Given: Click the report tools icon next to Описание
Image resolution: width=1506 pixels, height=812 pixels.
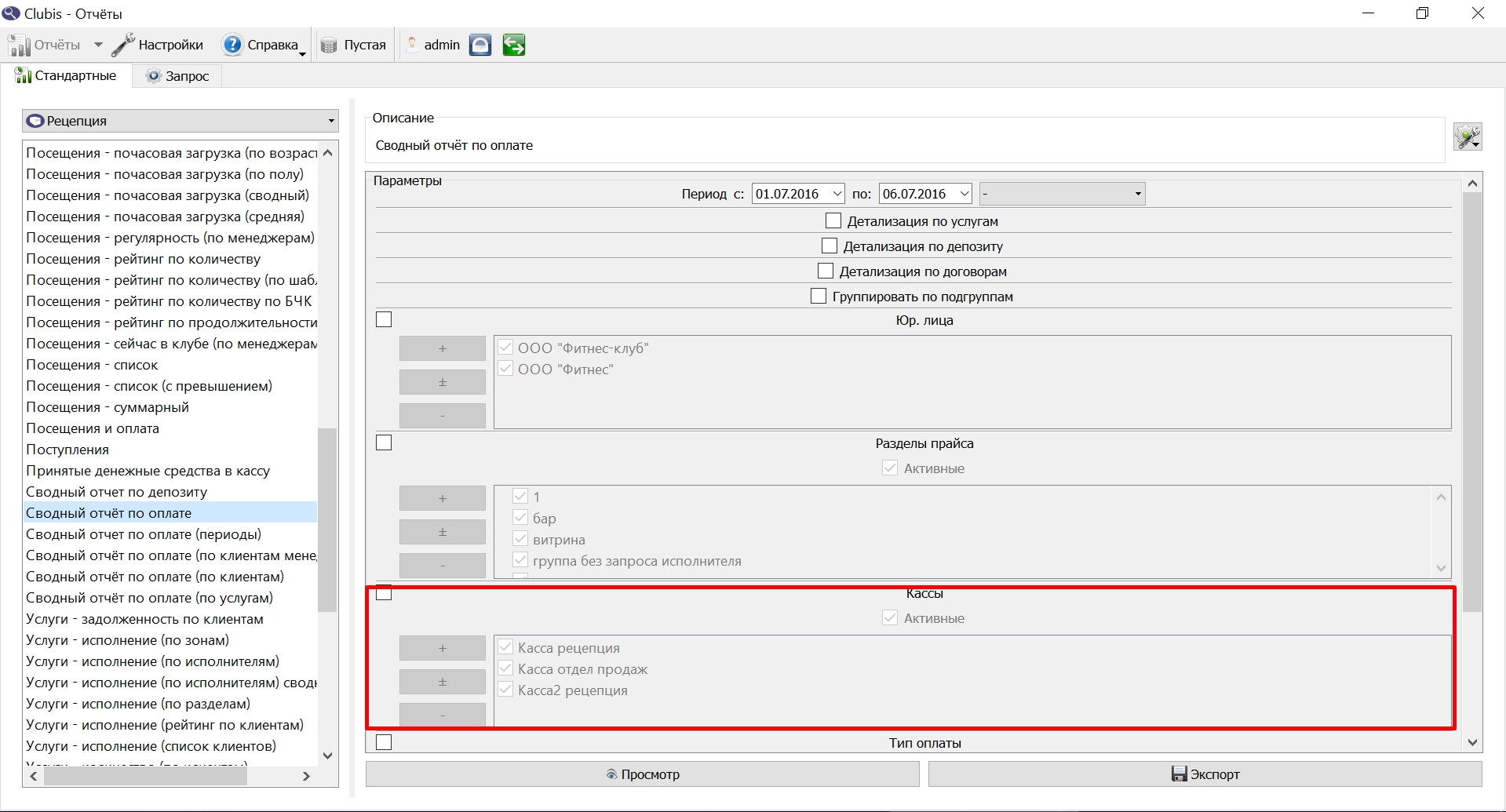Looking at the screenshot, I should click(1468, 137).
